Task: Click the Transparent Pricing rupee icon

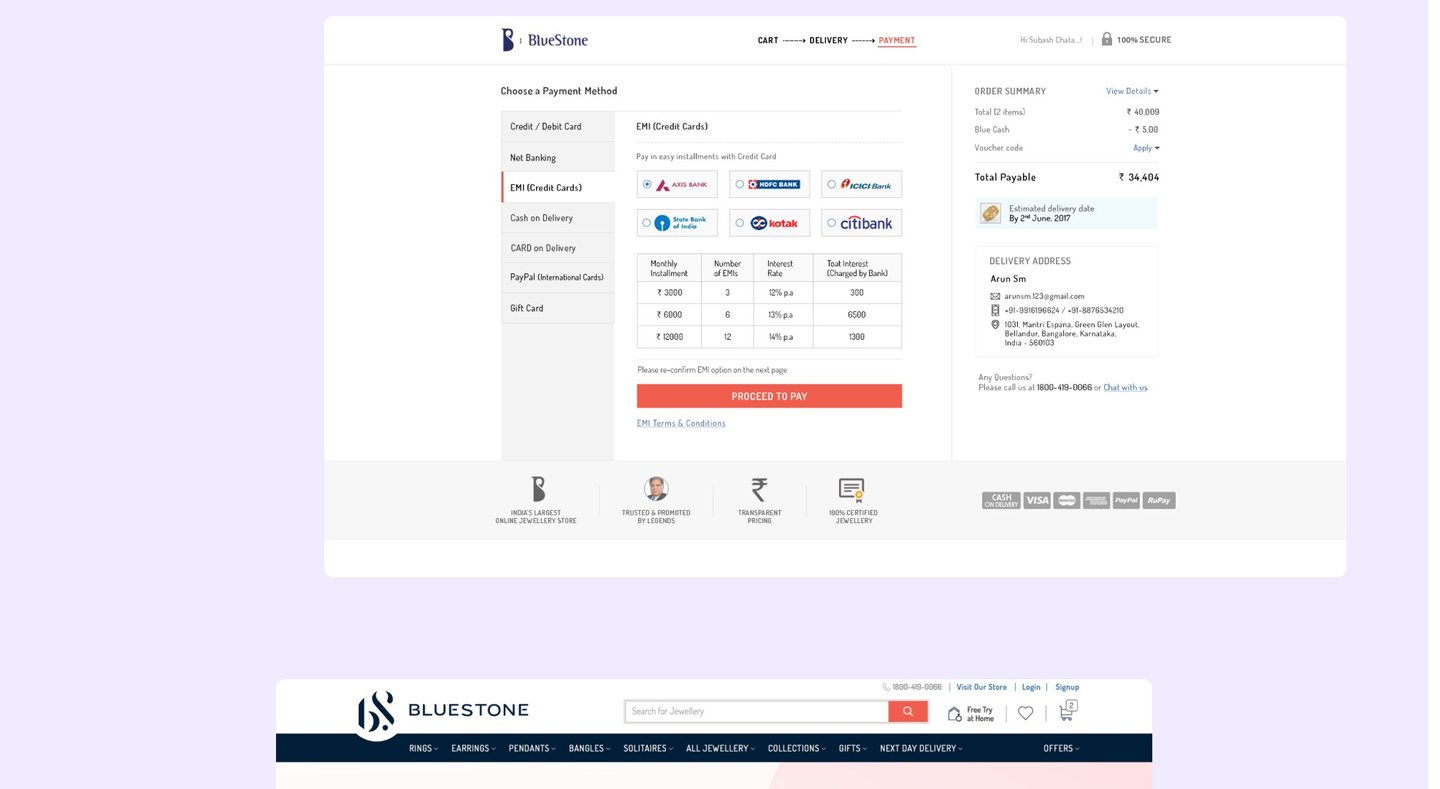Action: pos(760,489)
